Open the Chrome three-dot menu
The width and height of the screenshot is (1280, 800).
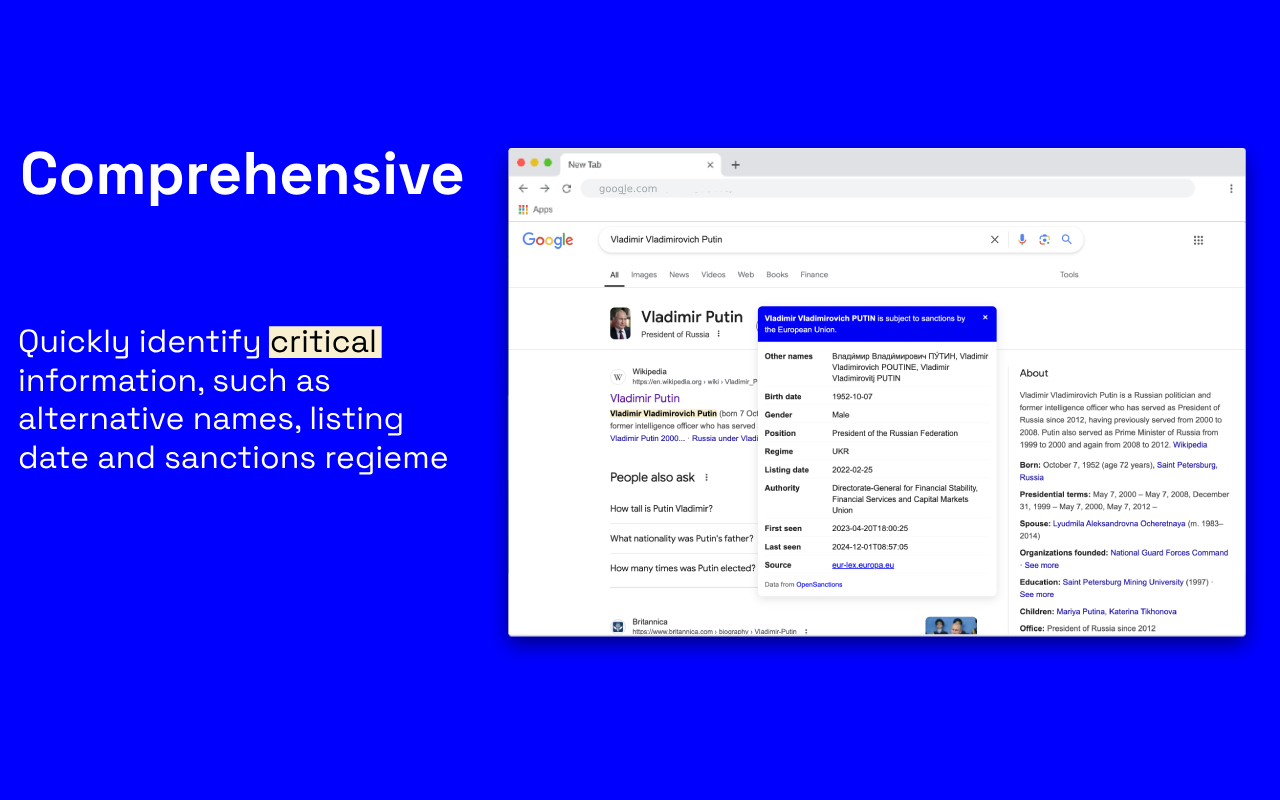[1231, 188]
